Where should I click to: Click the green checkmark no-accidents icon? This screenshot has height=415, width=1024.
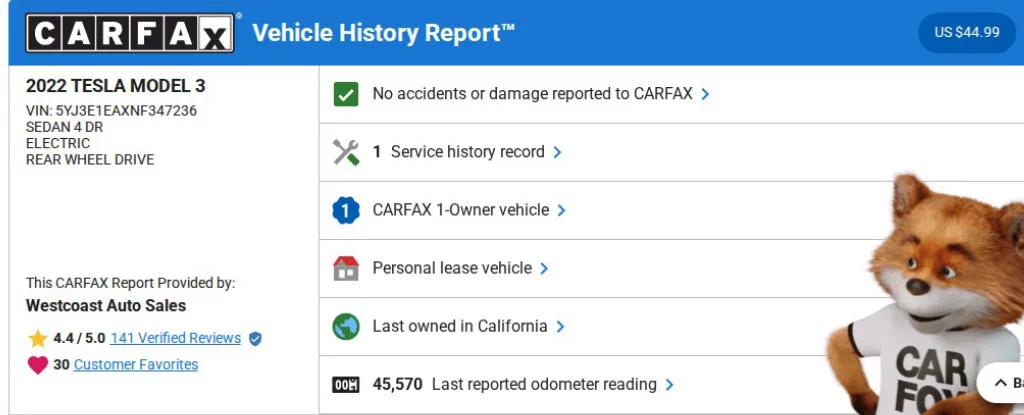click(x=345, y=94)
